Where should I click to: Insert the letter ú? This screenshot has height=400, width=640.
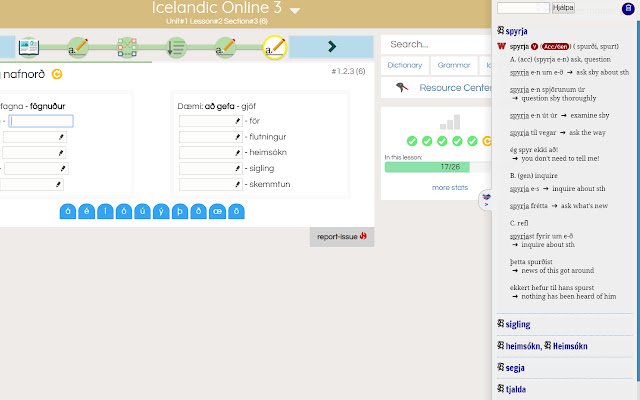point(142,211)
